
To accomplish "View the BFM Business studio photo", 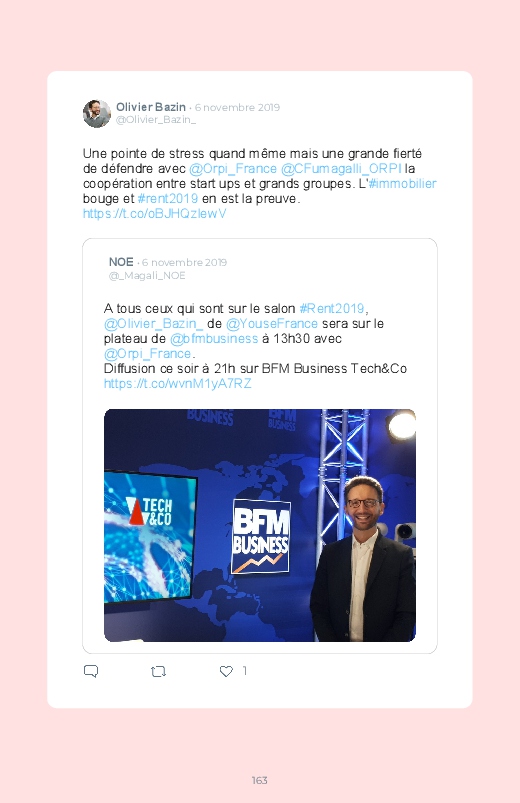I will [x=260, y=525].
